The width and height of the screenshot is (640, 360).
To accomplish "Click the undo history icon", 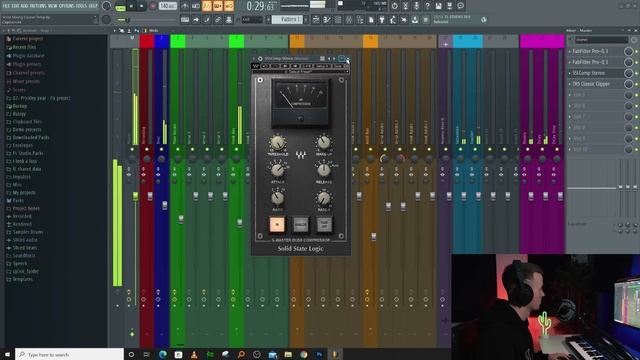I will pos(394,6).
